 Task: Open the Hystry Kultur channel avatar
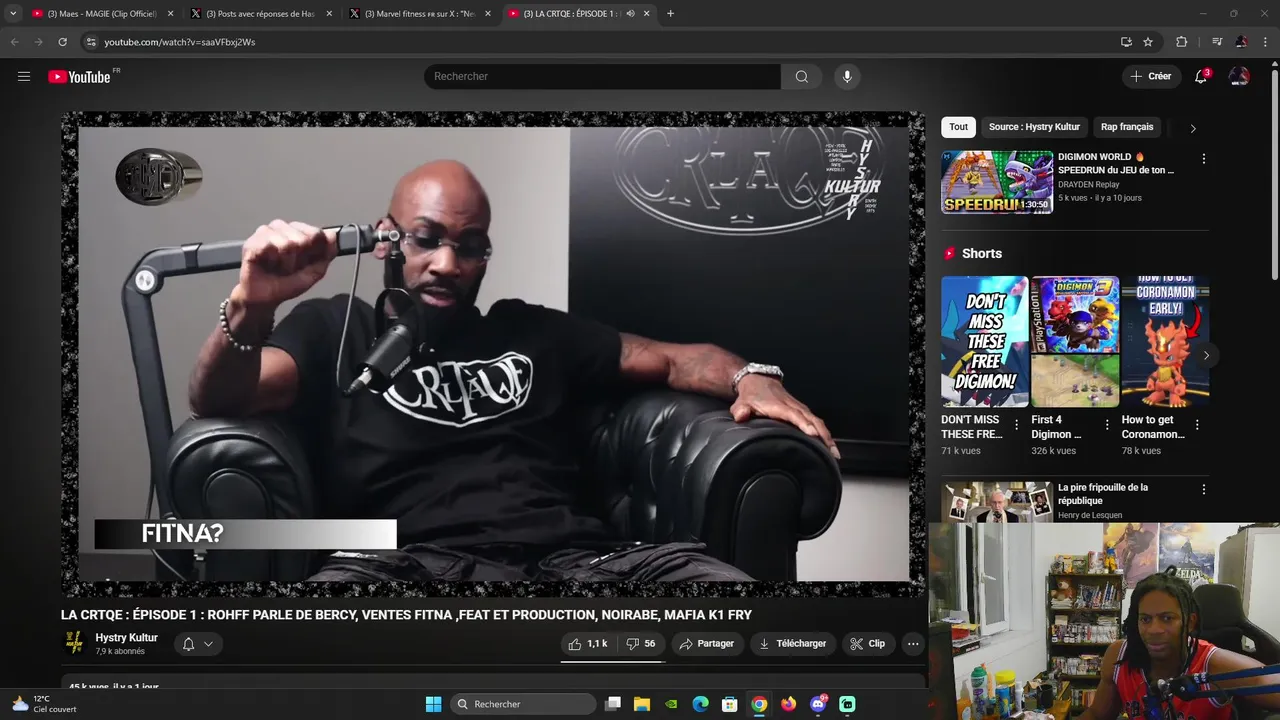(x=74, y=643)
